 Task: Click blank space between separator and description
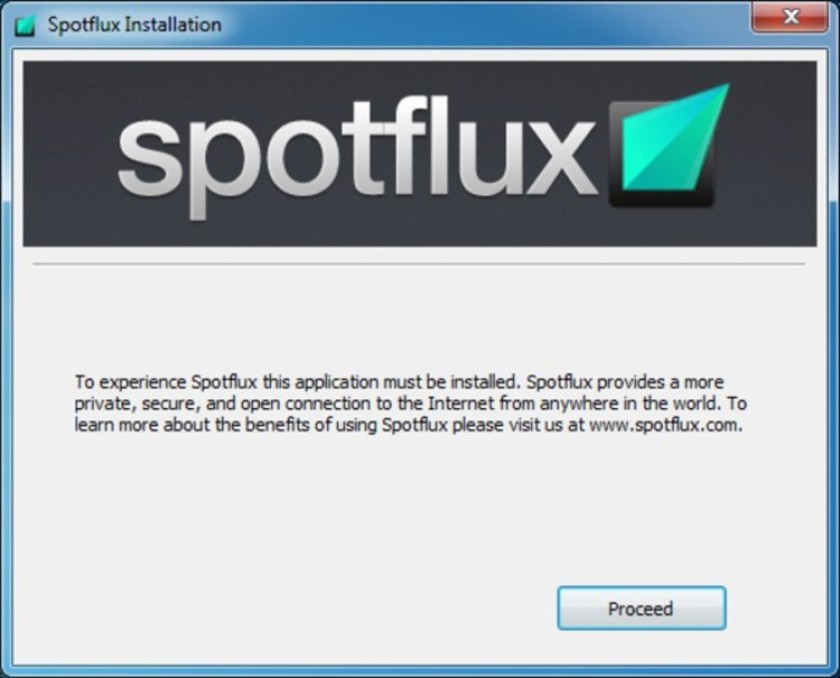point(418,319)
